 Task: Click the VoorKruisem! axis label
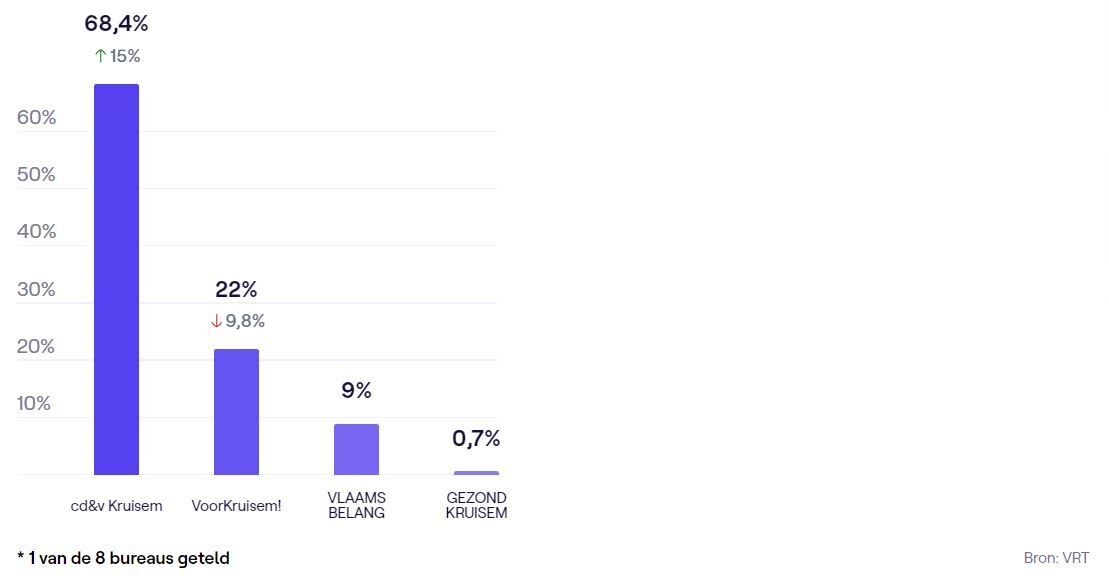point(236,506)
